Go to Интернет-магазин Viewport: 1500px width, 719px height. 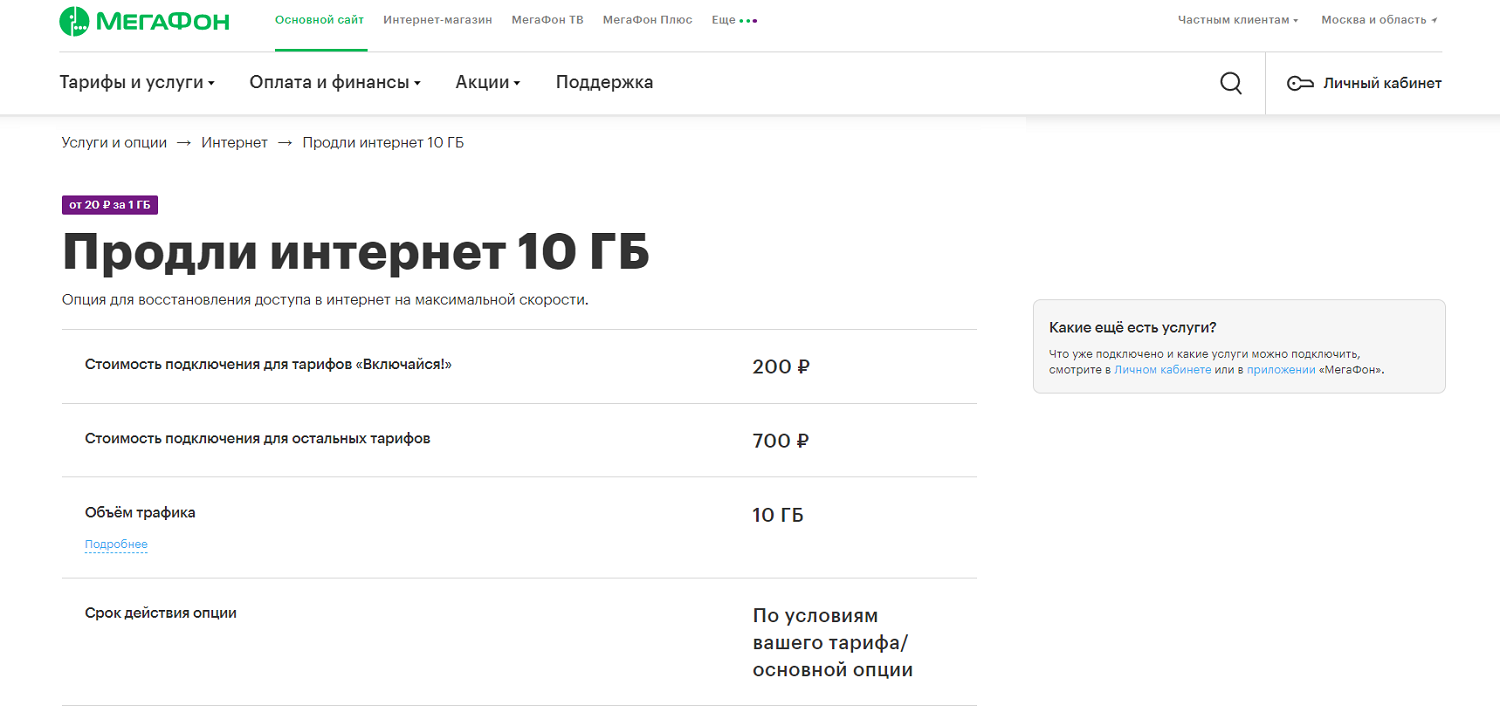click(438, 20)
